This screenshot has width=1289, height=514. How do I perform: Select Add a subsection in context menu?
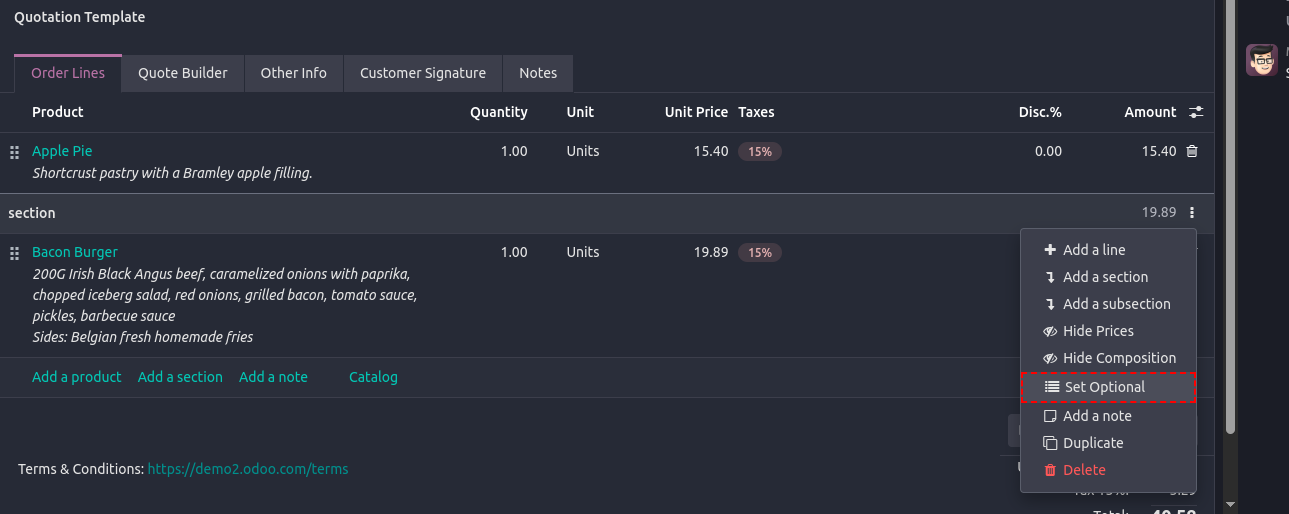[x=1116, y=304]
